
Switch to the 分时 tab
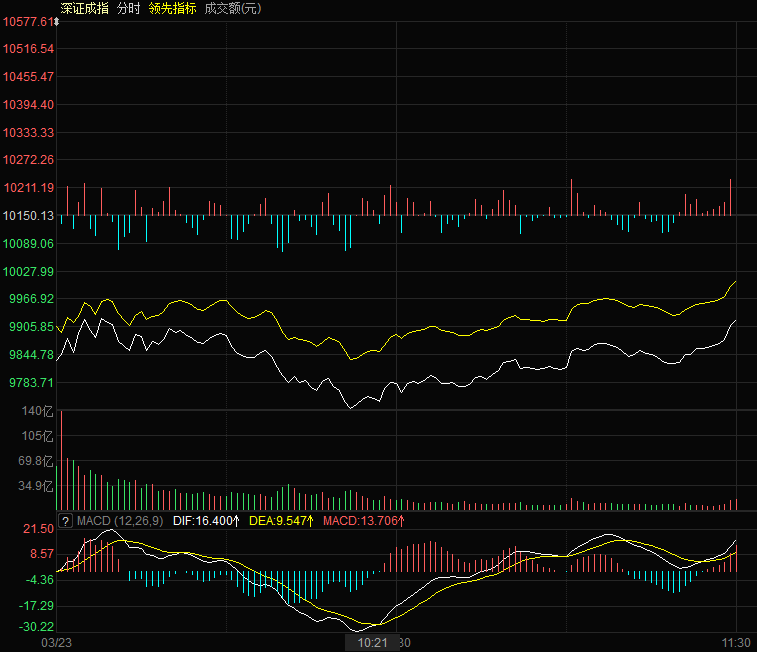(128, 8)
